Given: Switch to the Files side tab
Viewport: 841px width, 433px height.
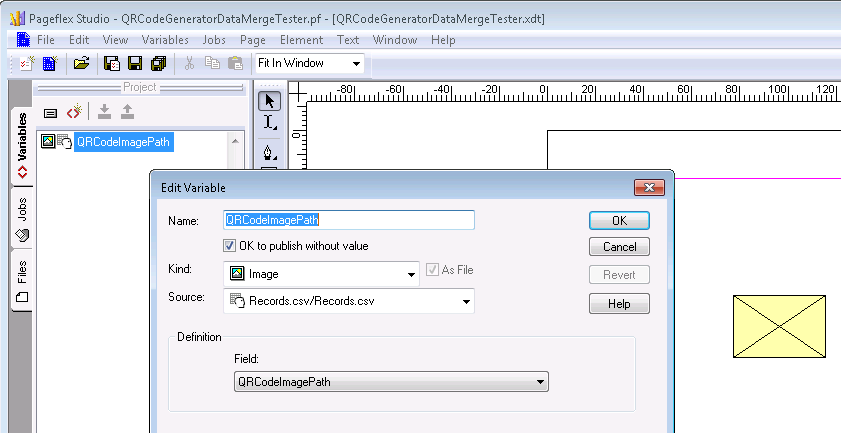Looking at the screenshot, I should [x=22, y=280].
